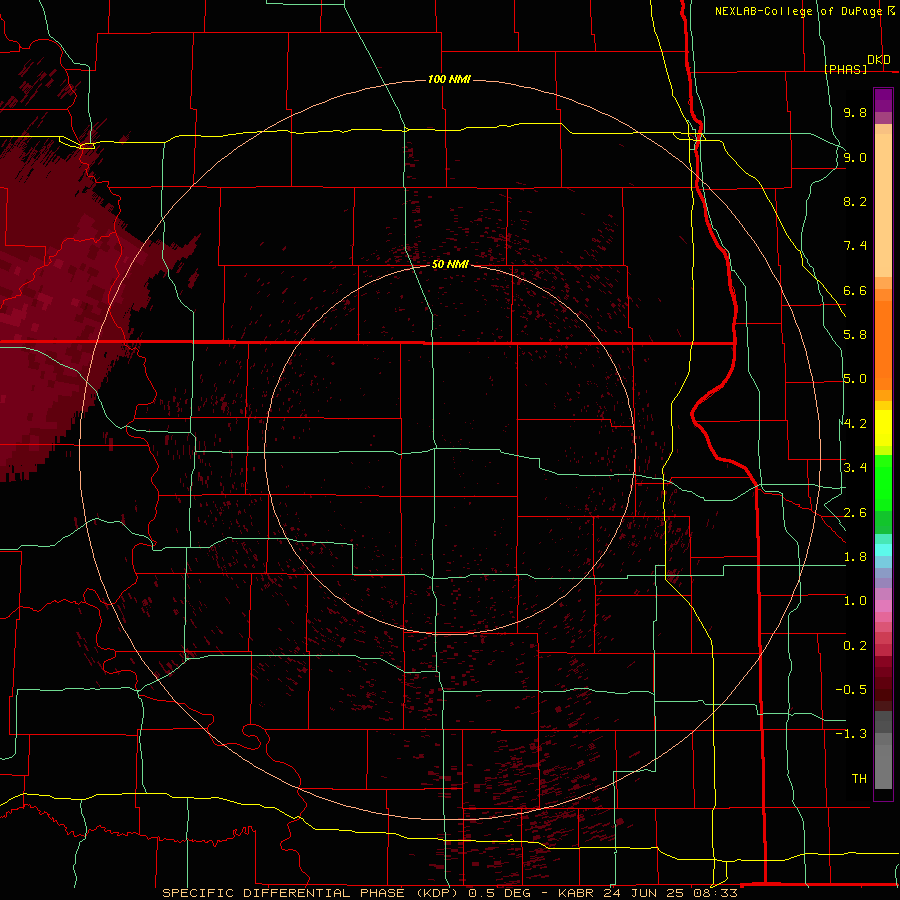This screenshot has width=900, height=900.
Task: Pick the bright green color bar segment
Action: click(x=883, y=483)
